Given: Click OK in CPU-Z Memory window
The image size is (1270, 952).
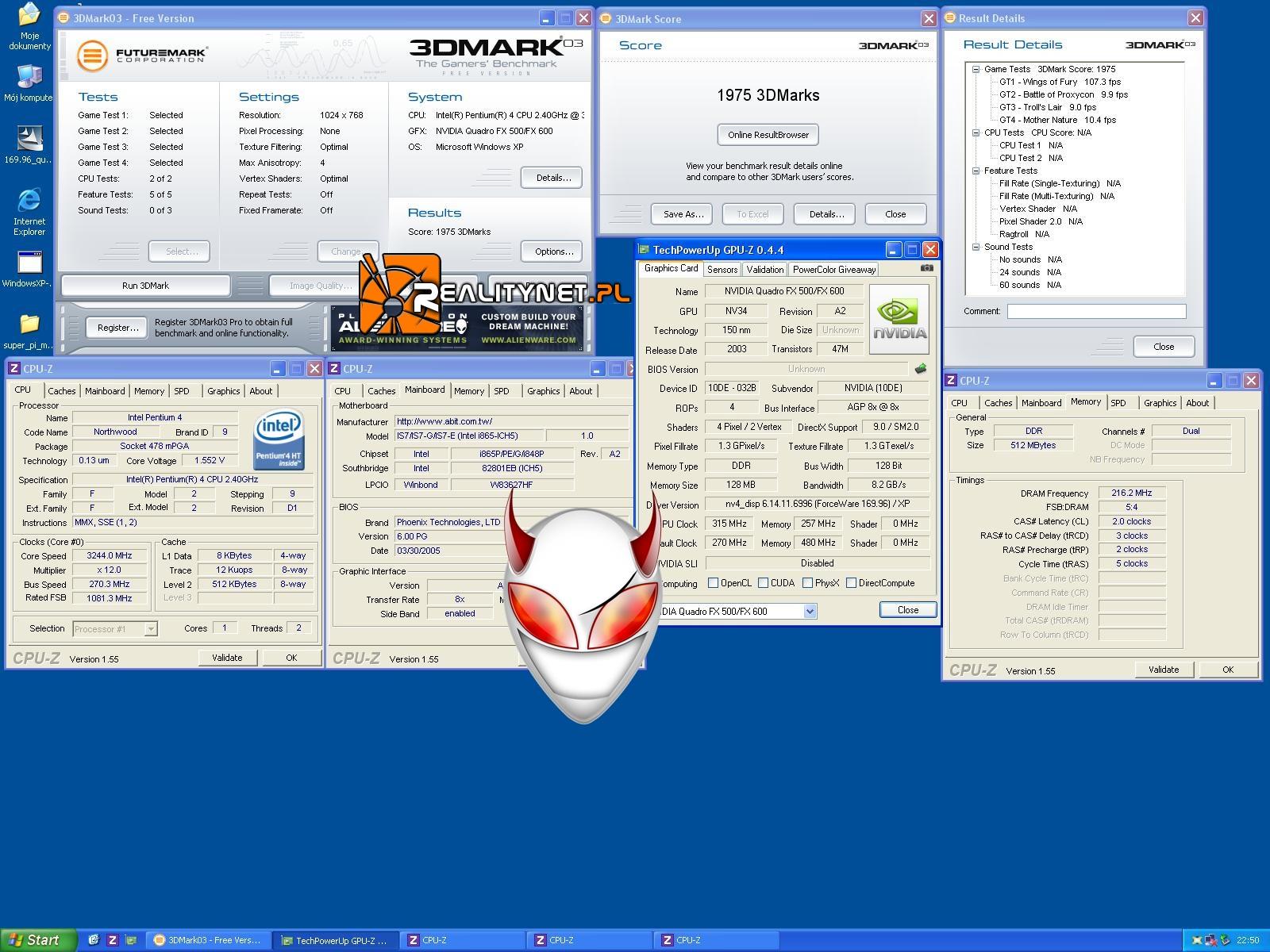Looking at the screenshot, I should [x=1228, y=670].
